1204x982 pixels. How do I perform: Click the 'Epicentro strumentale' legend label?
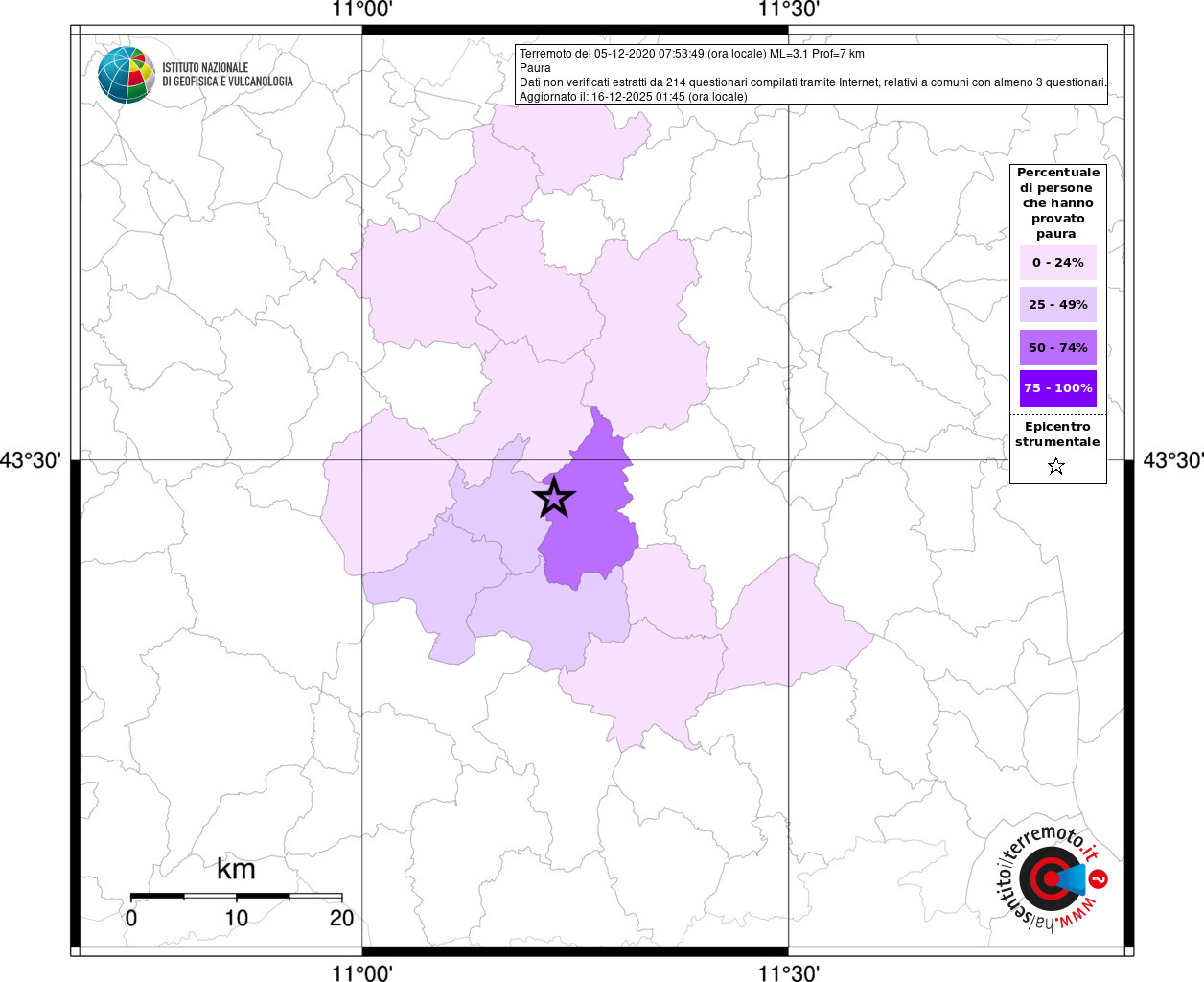(1057, 433)
